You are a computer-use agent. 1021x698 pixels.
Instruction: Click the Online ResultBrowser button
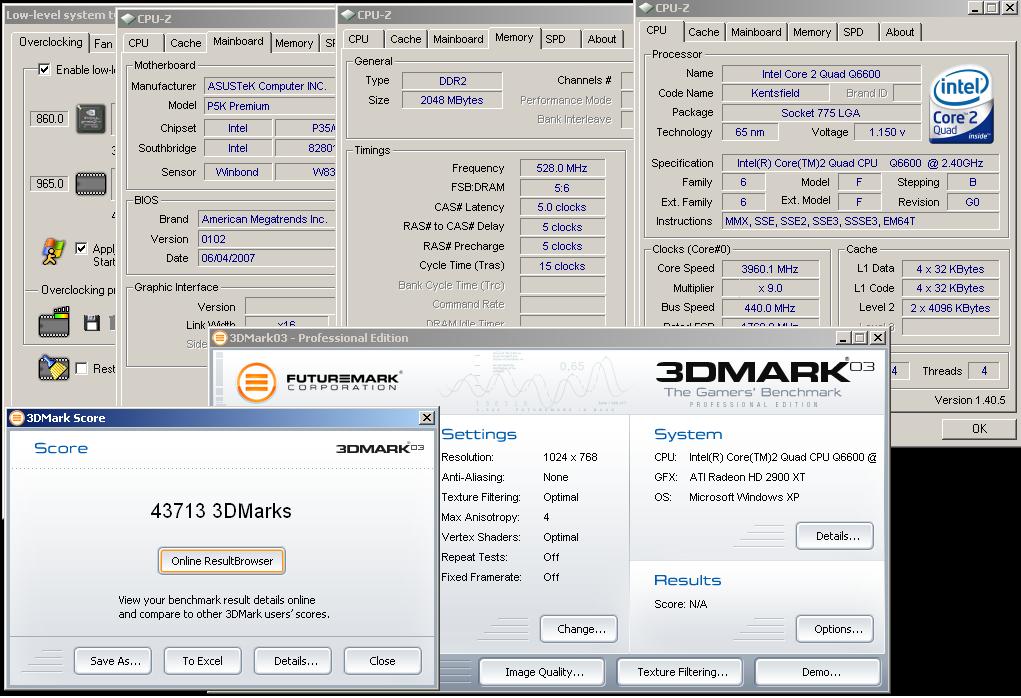(x=222, y=561)
